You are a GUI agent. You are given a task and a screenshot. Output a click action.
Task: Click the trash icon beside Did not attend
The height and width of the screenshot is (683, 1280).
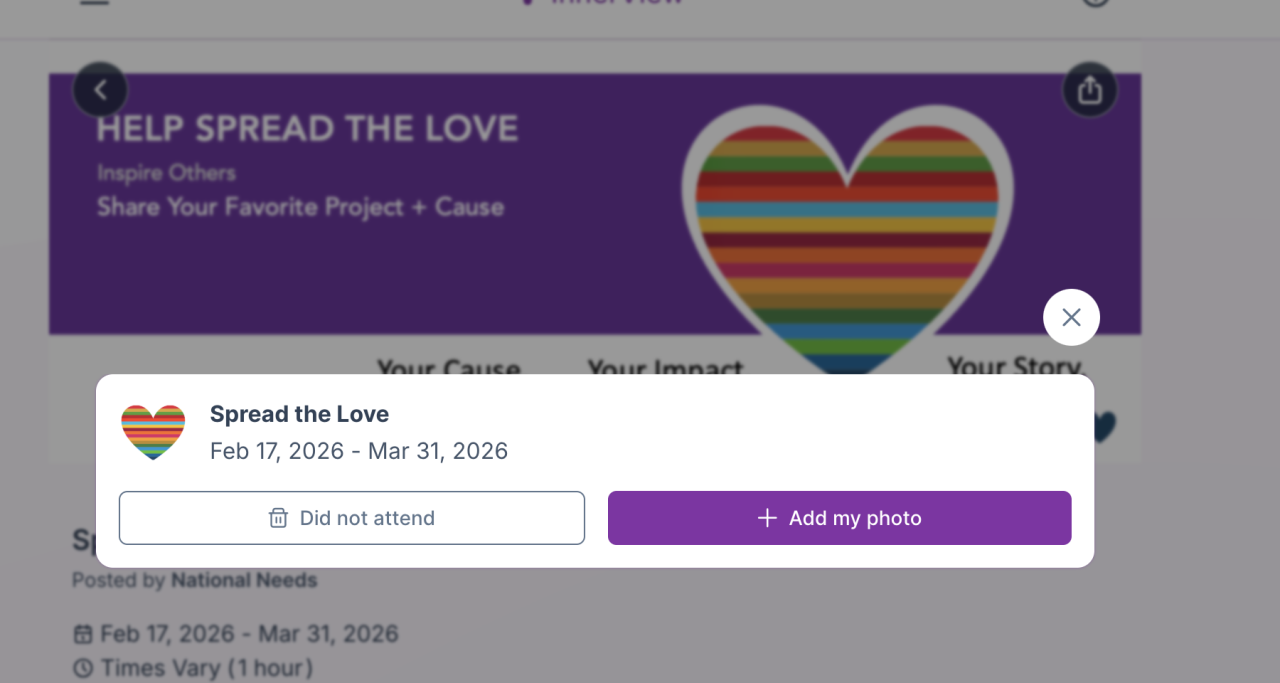tap(278, 518)
